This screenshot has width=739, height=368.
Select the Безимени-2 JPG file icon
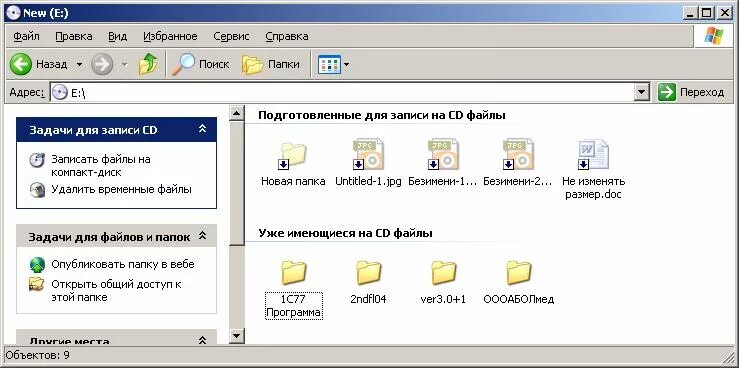click(x=518, y=154)
